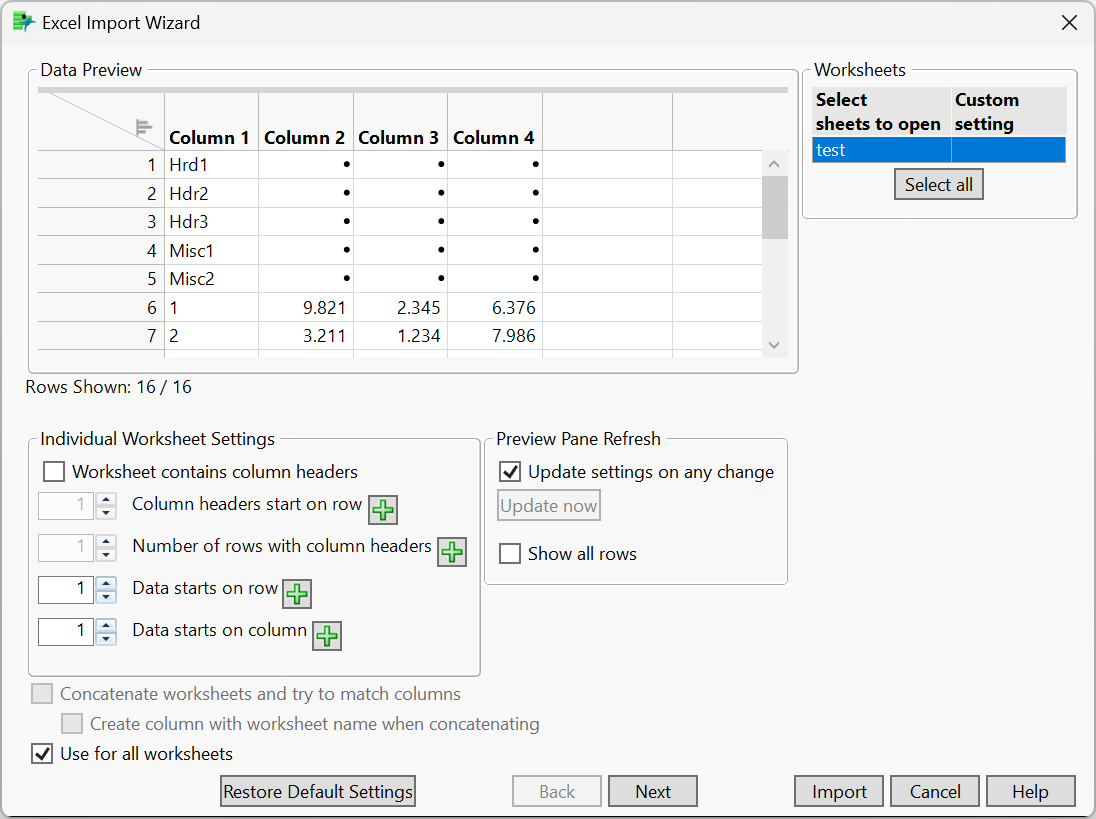Viewport: 1096px width, 819px height.
Task: Click into the Data starts on row field
Action: (66, 590)
